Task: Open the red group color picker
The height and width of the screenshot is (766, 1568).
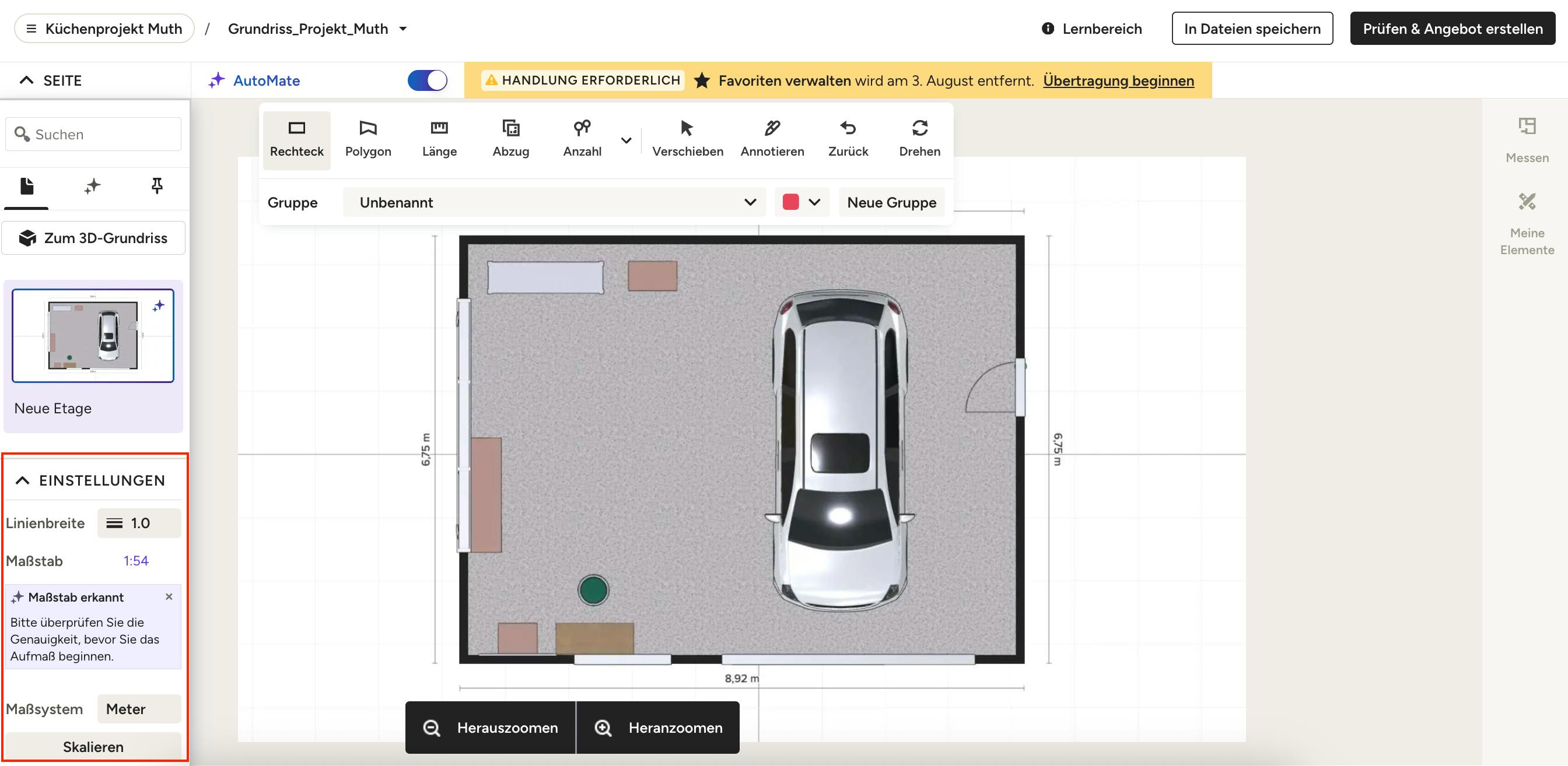Action: point(801,203)
